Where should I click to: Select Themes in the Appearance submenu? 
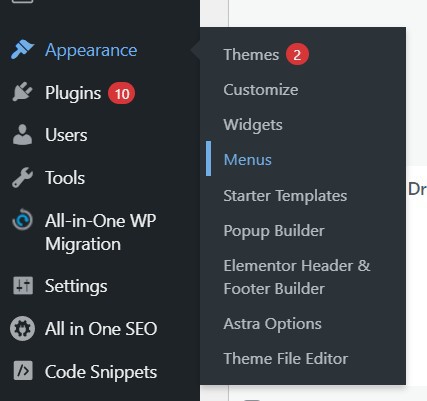251,55
